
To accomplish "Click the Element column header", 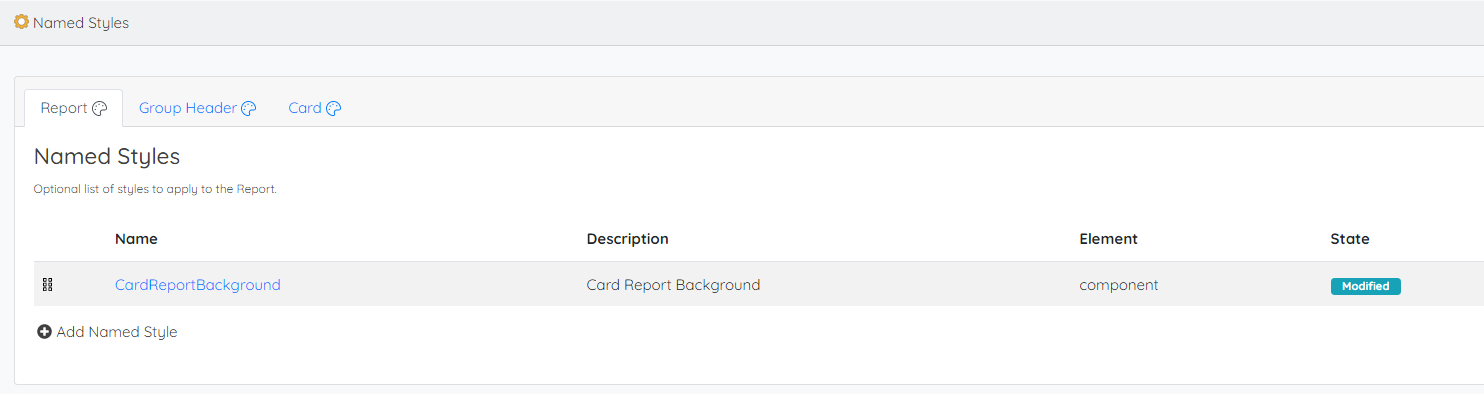I will click(x=1108, y=239).
